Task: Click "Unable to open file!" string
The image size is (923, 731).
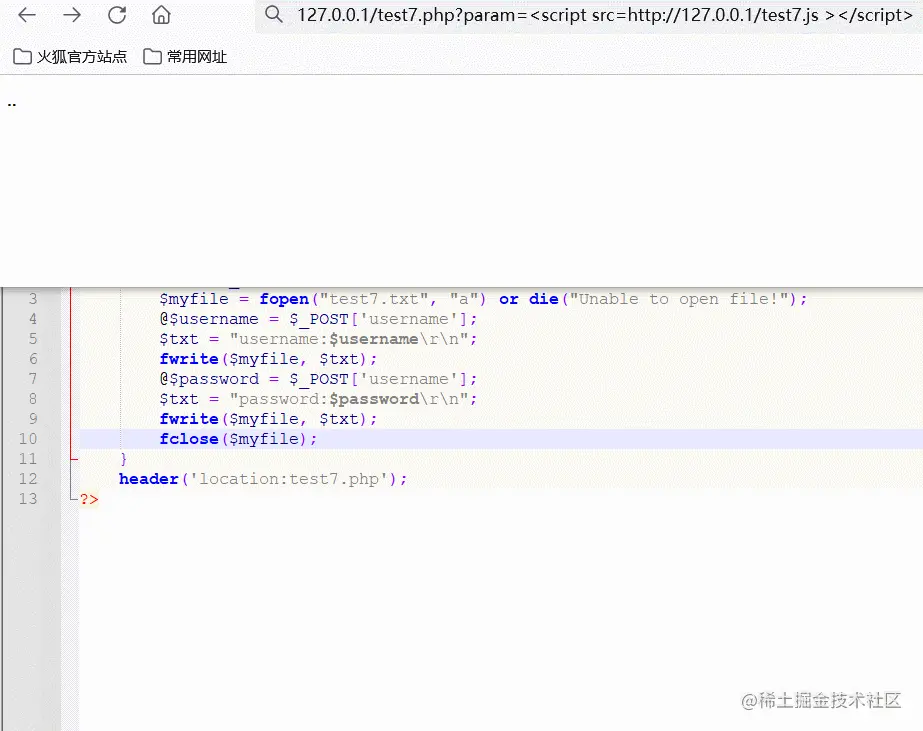Action: pos(679,299)
